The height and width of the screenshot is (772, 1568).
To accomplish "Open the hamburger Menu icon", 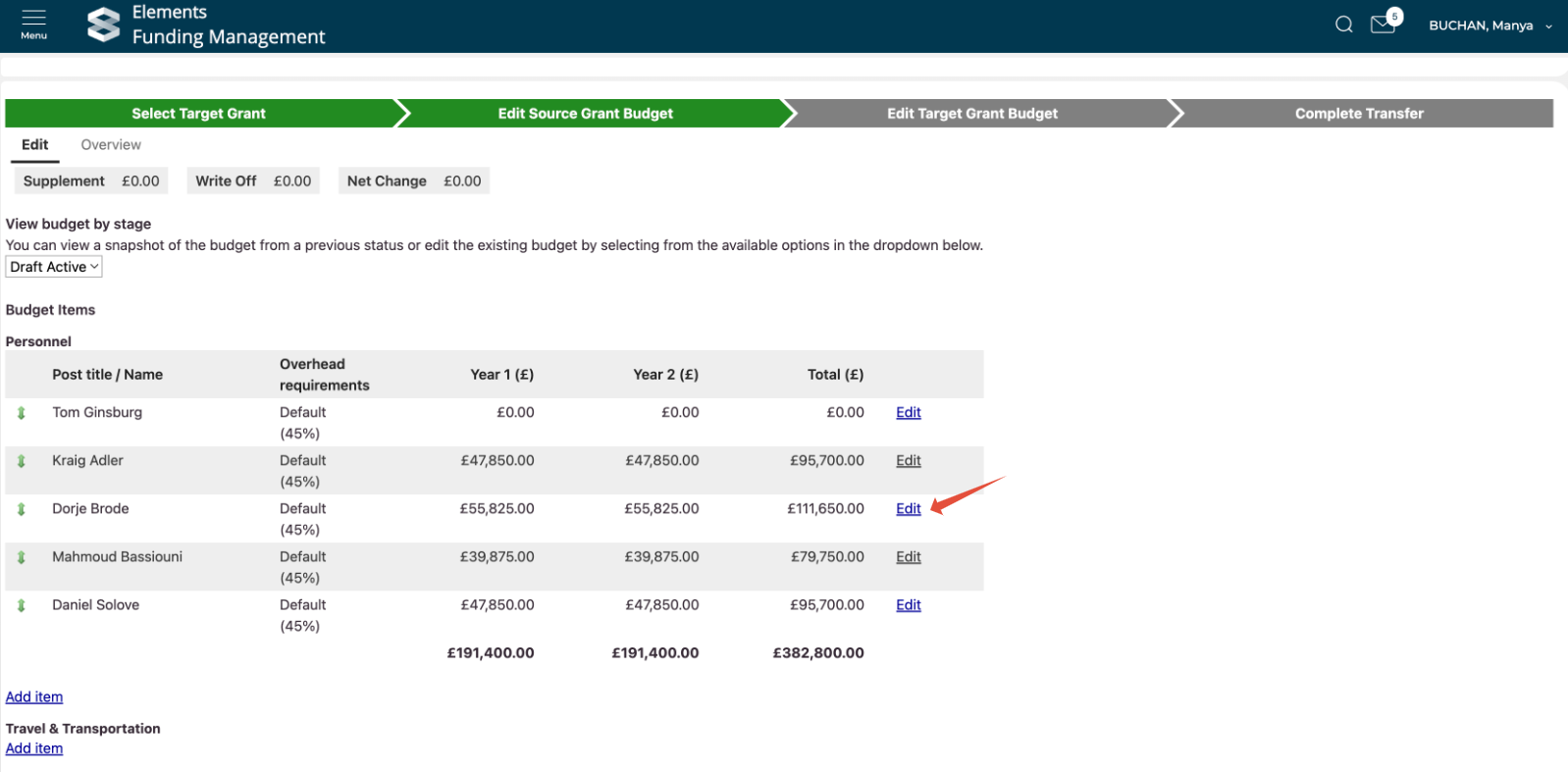I will 33,25.
